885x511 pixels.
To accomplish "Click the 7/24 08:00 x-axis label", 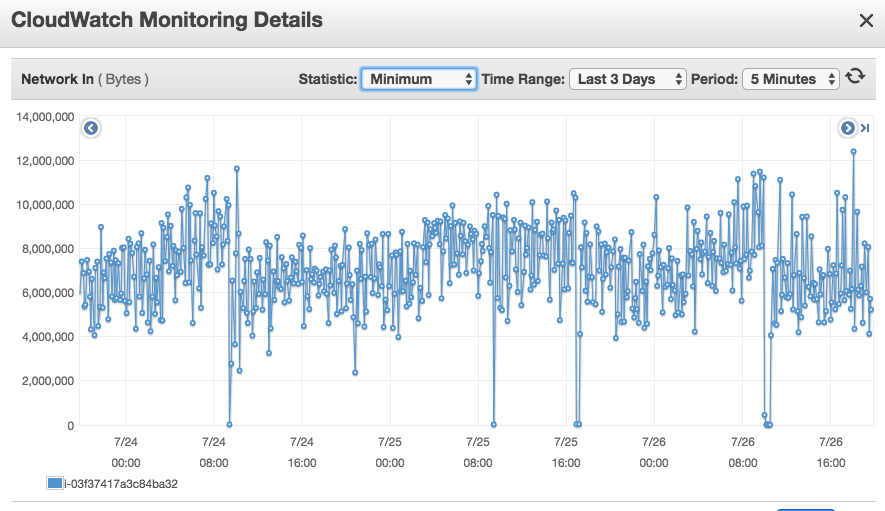I will pos(213,452).
